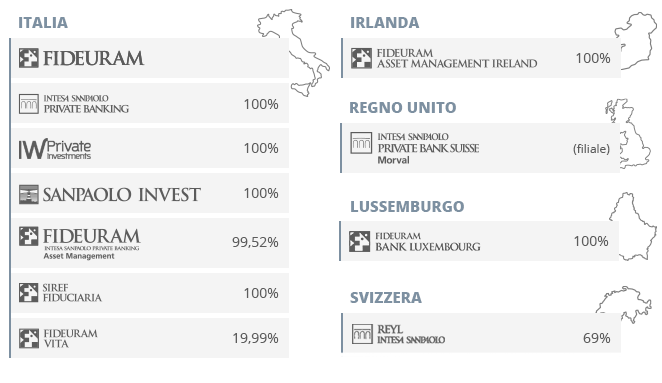Click the Intesa Sanpaolo Private Banking logo icon

29,104
